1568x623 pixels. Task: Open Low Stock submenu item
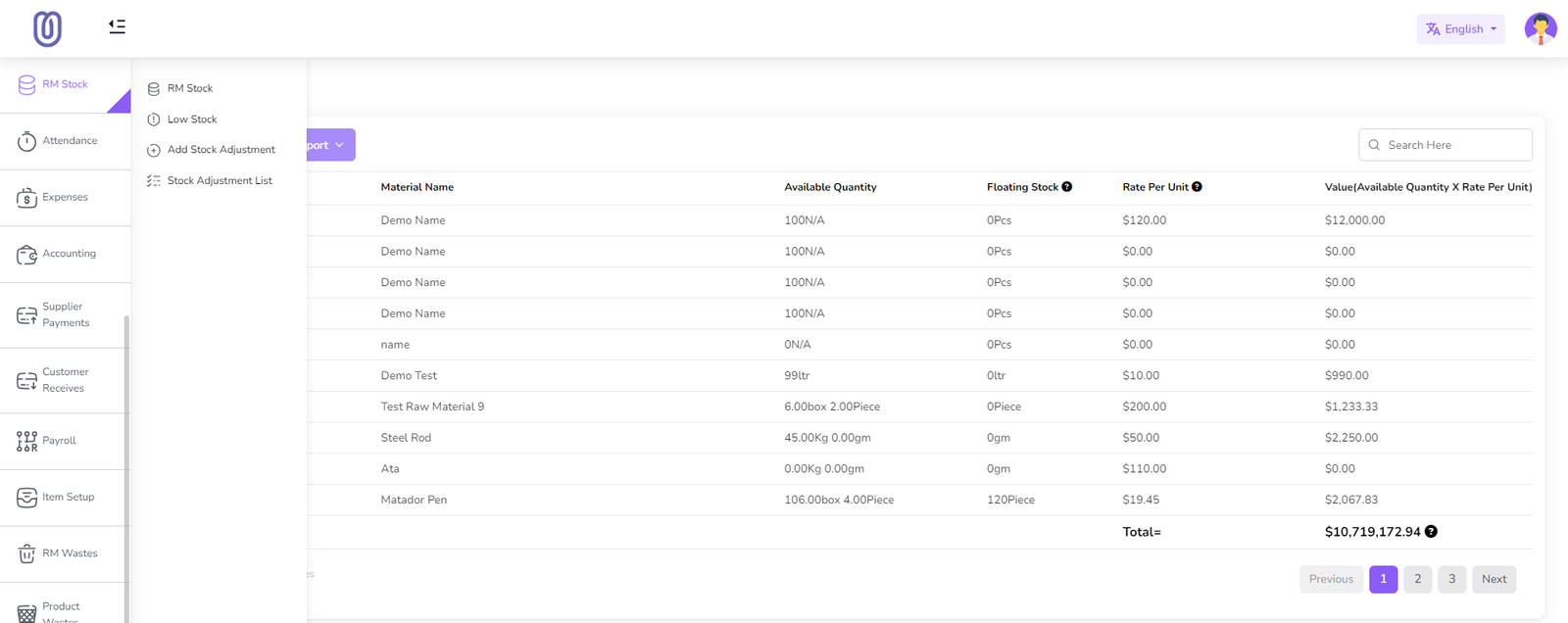tap(192, 120)
